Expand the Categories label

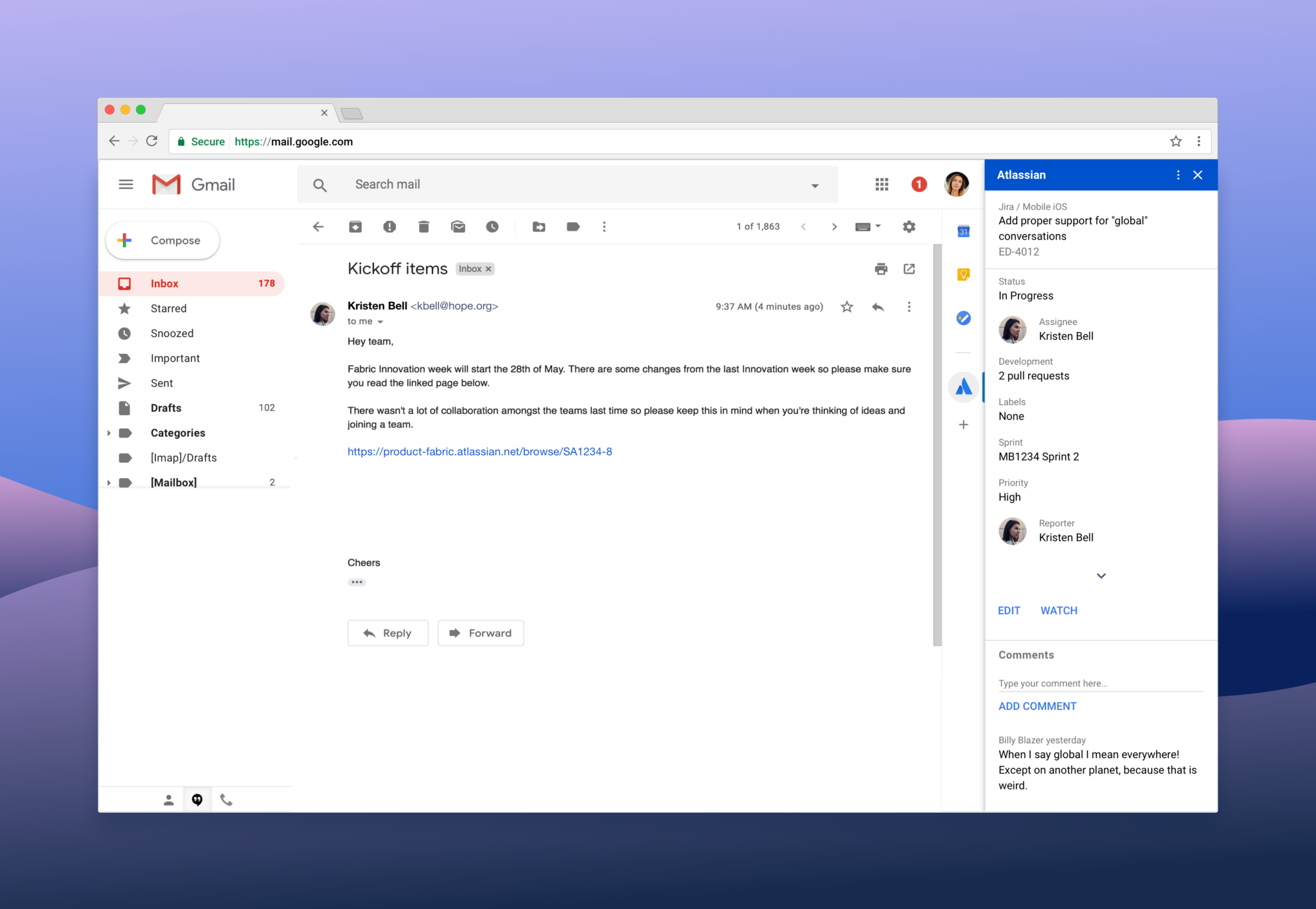pyautogui.click(x=109, y=433)
